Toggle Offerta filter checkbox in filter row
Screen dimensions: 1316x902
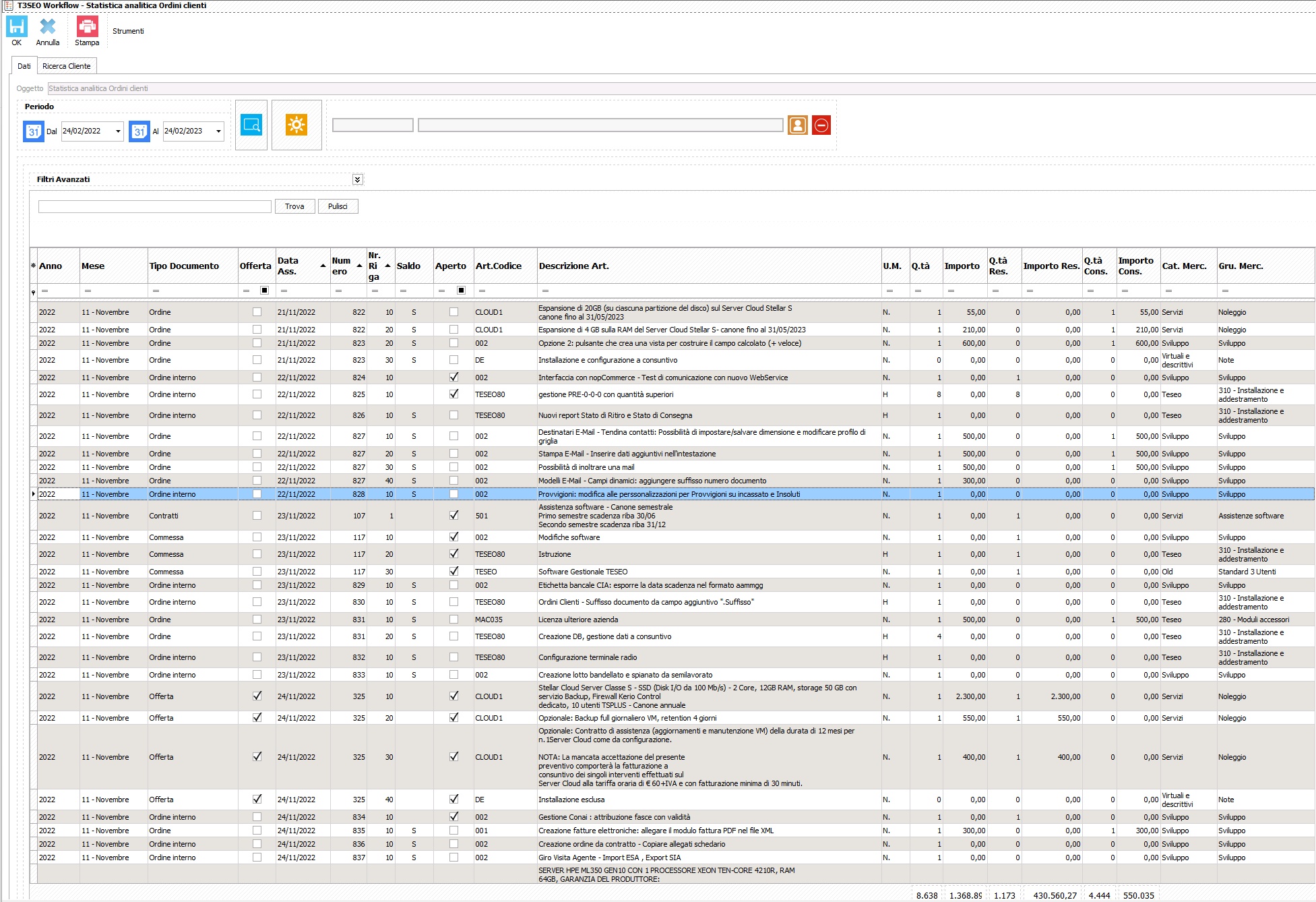[x=265, y=291]
